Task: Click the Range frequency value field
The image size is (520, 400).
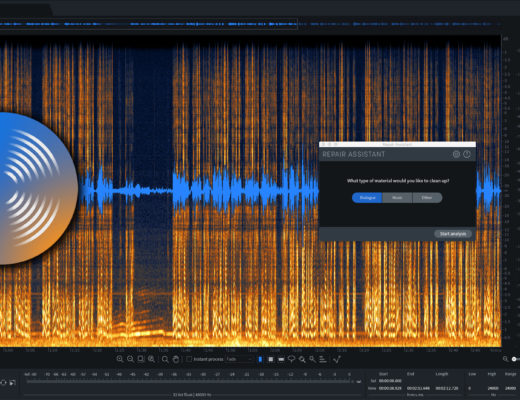Action: pos(510,388)
